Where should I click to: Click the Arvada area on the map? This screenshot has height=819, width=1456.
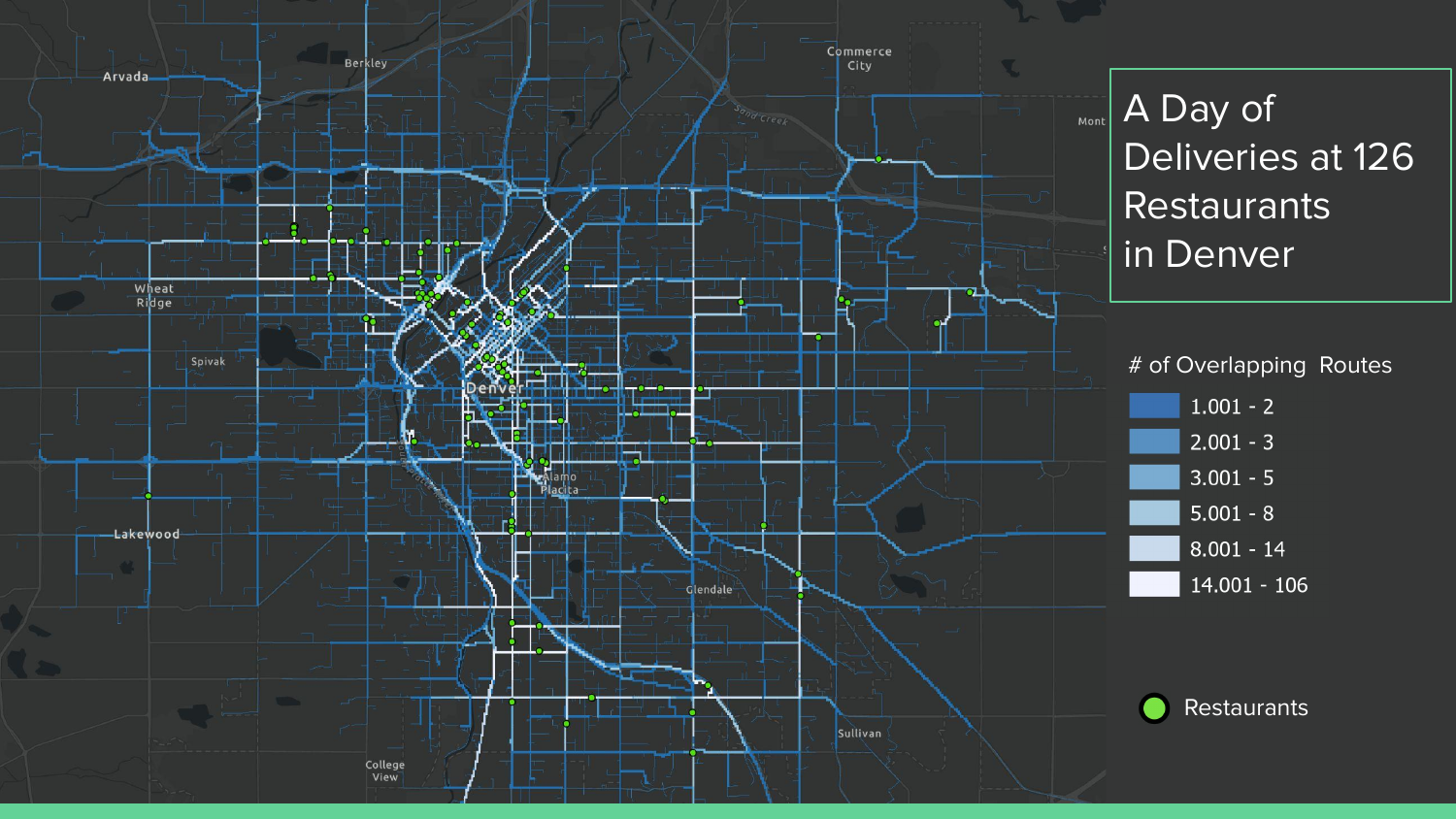[x=124, y=77]
